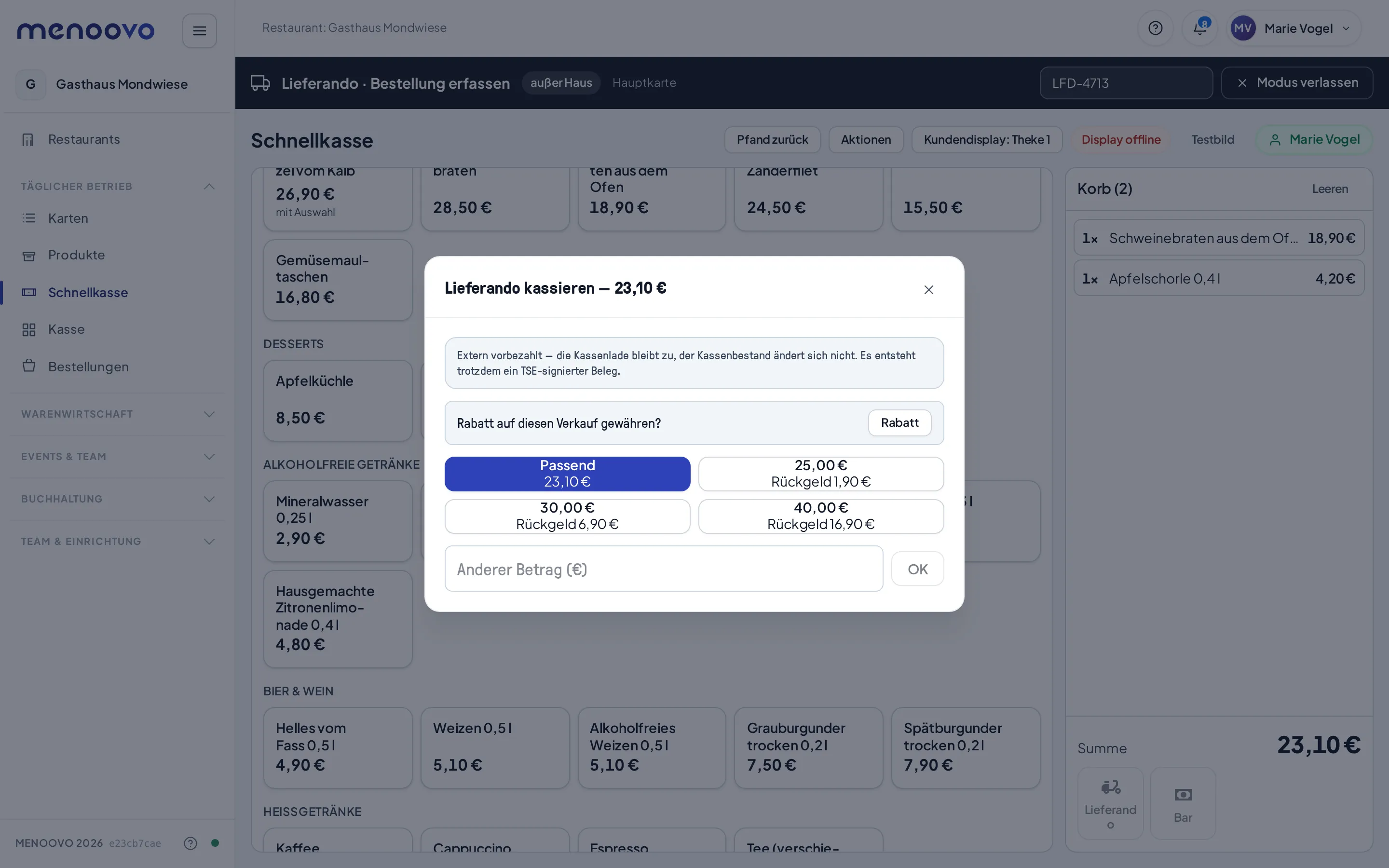
Task: Focus the Anderer Betrag (€) input field
Action: point(664,569)
